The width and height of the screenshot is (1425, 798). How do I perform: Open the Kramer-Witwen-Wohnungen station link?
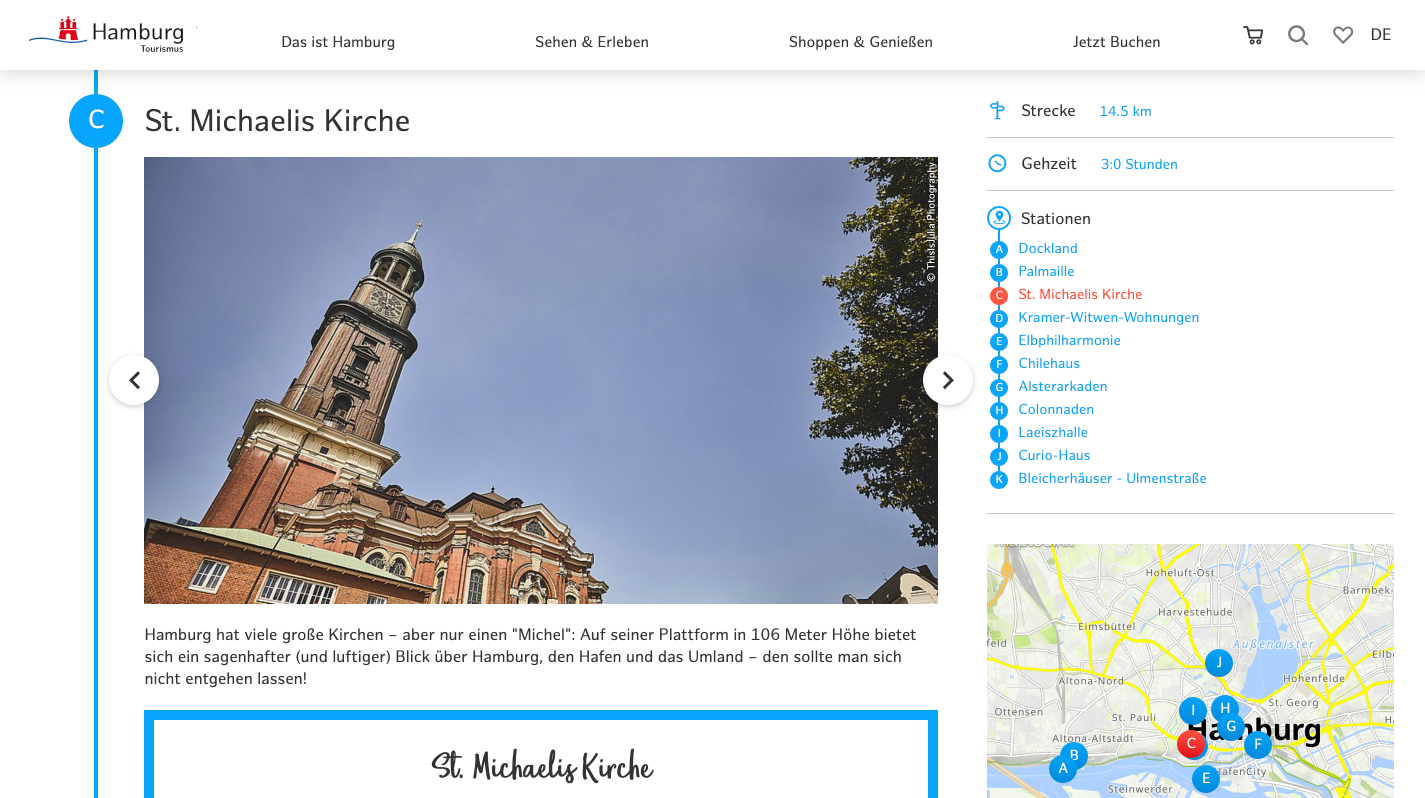(1108, 317)
